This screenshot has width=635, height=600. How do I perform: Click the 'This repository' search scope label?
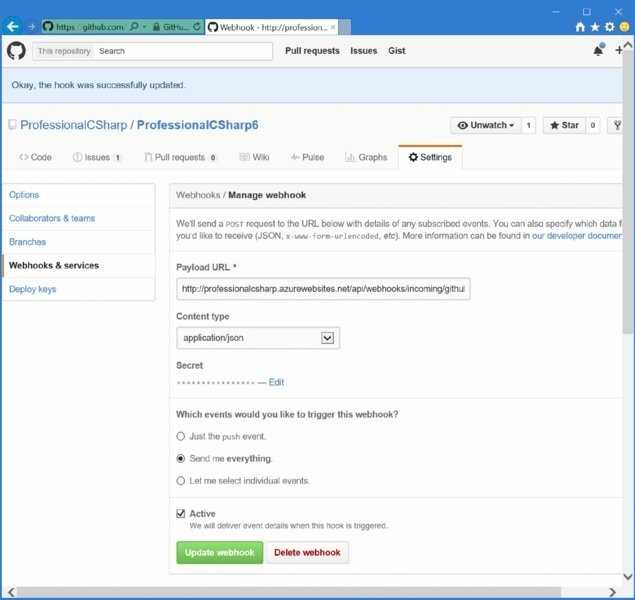point(64,51)
